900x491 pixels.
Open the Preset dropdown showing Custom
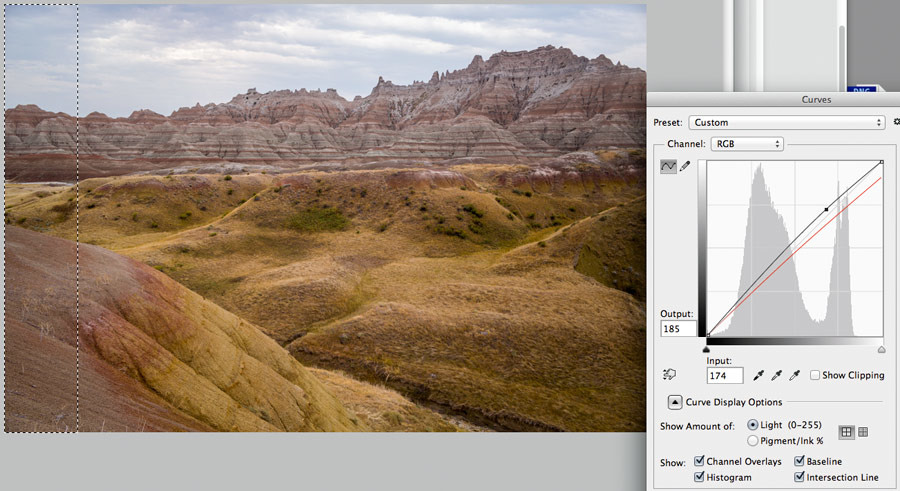786,122
